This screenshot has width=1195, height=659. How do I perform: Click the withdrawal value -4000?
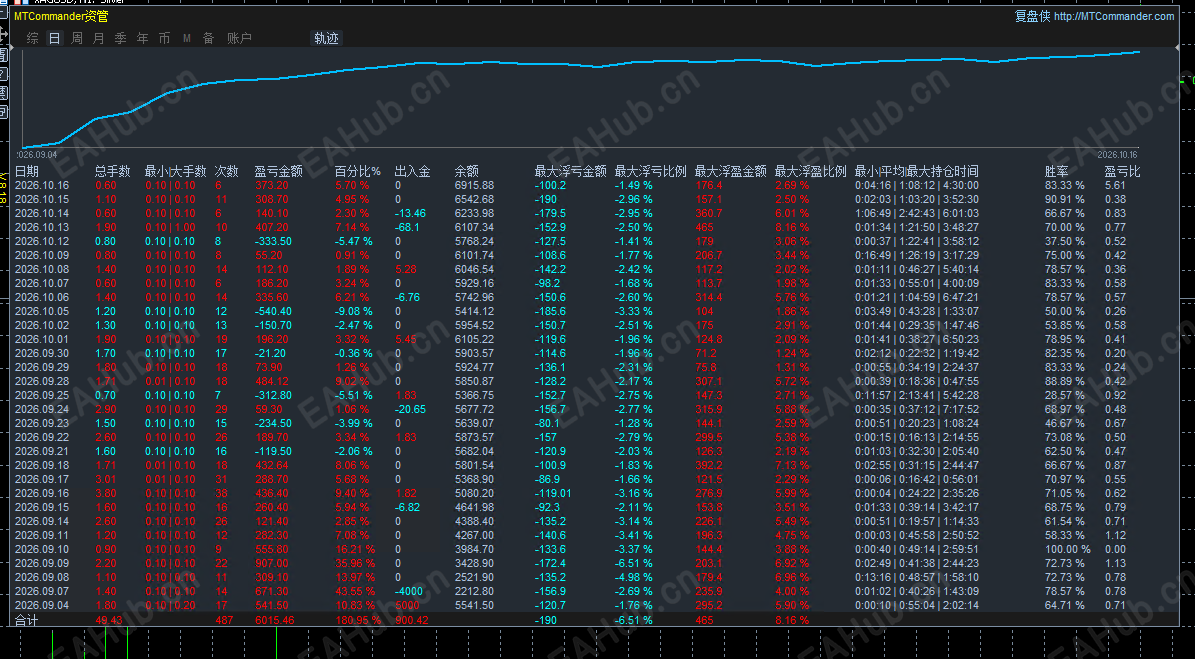[x=410, y=592]
